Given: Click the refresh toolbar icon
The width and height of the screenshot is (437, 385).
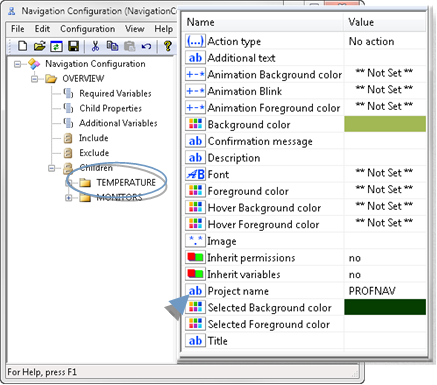Looking at the screenshot, I should 56,46.
